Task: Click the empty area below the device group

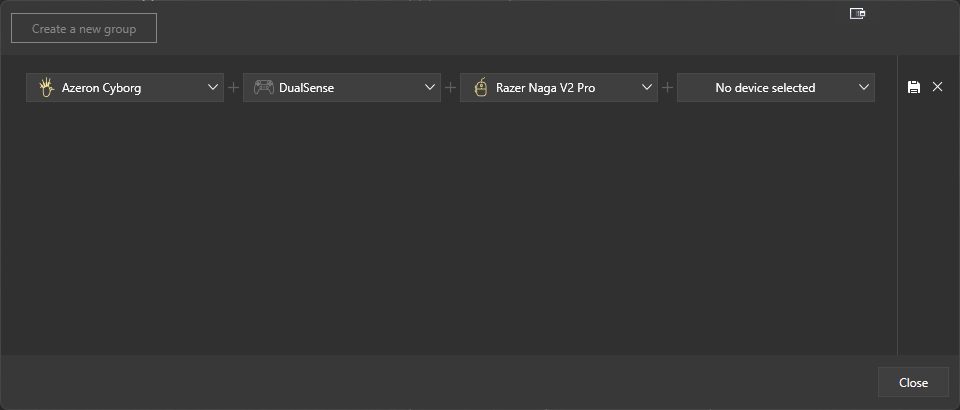Action: pos(450,230)
